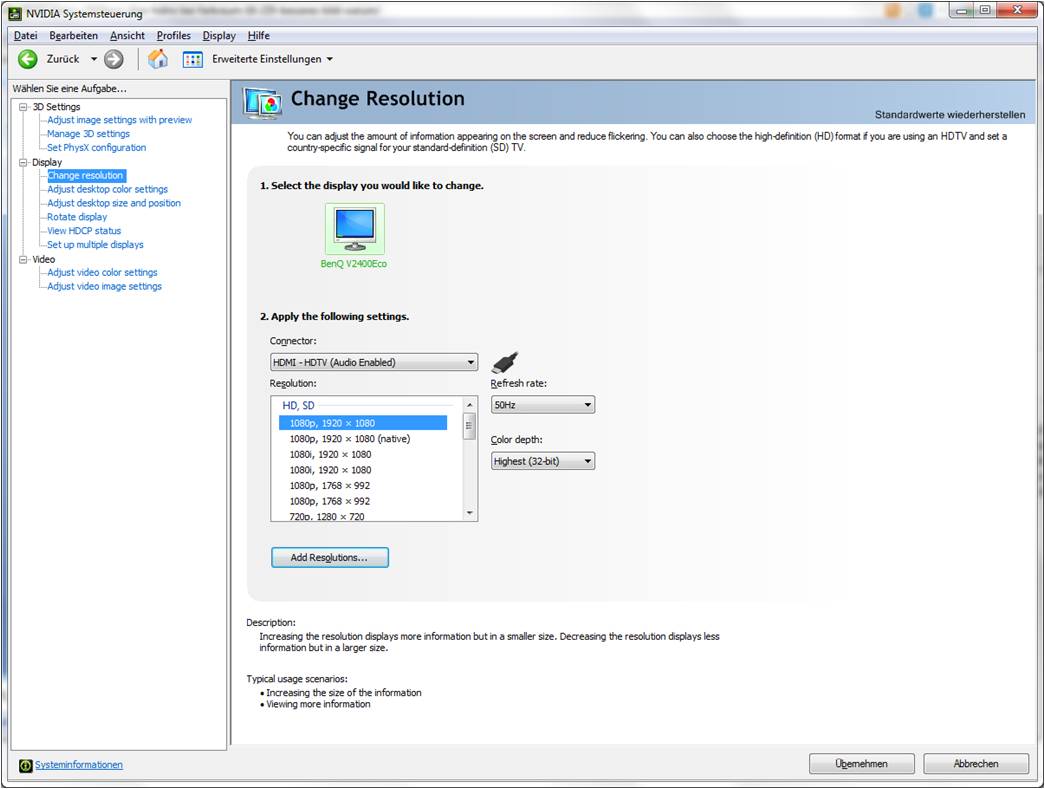Click the Forward arrow icon
Screen dimensions: 1045x789
(114, 59)
